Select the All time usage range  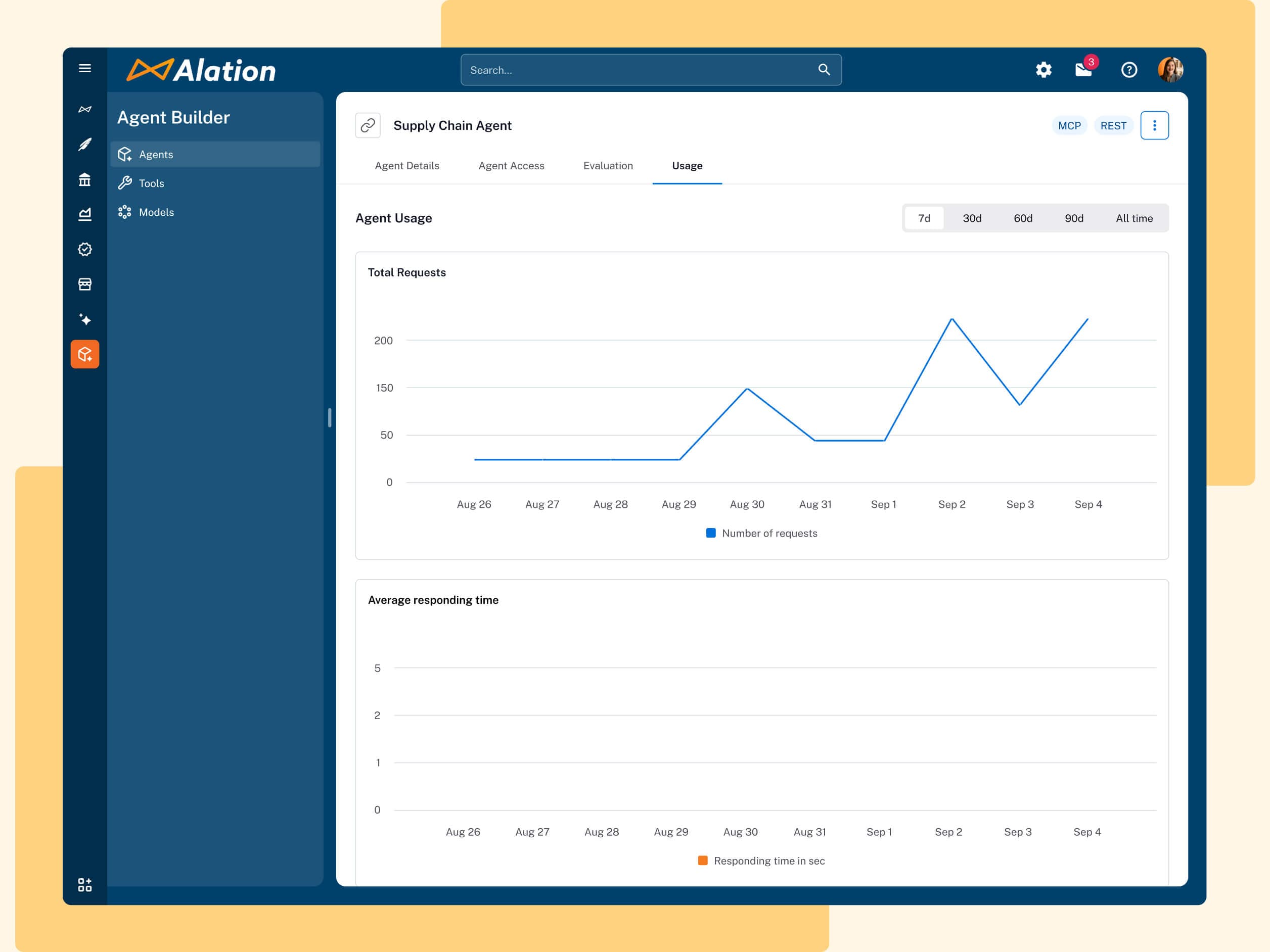click(1134, 218)
